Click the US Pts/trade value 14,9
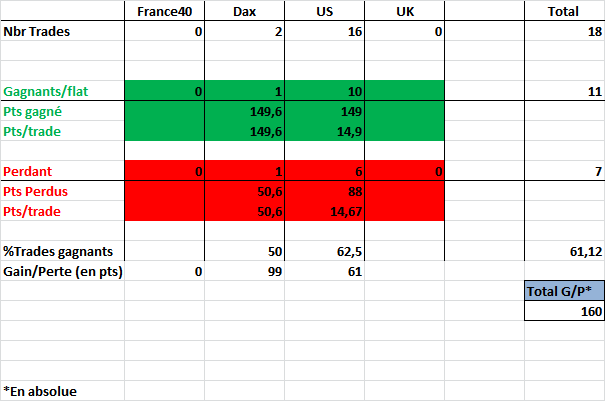 click(x=325, y=131)
